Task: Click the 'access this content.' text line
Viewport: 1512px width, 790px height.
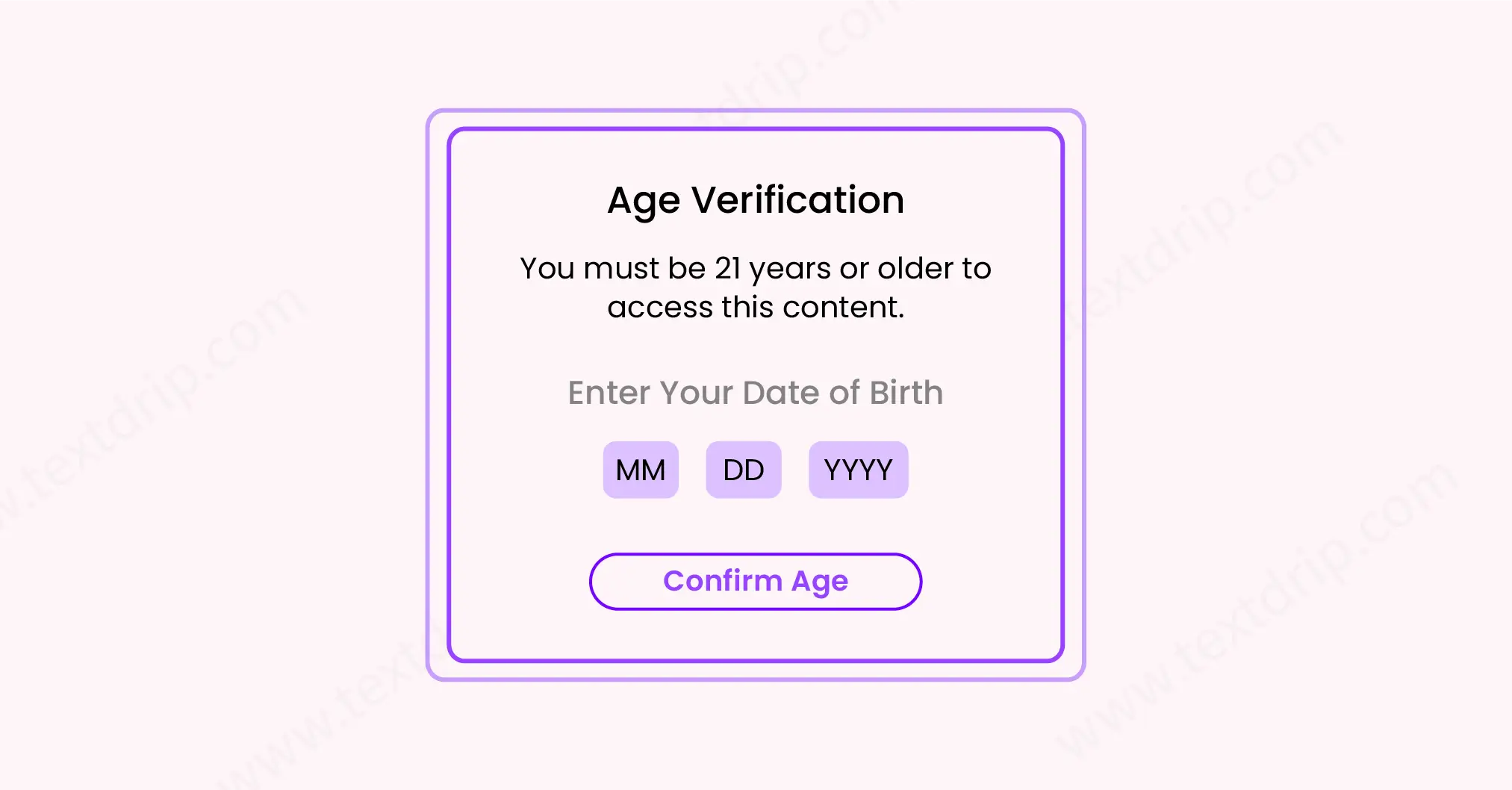Action: click(756, 307)
